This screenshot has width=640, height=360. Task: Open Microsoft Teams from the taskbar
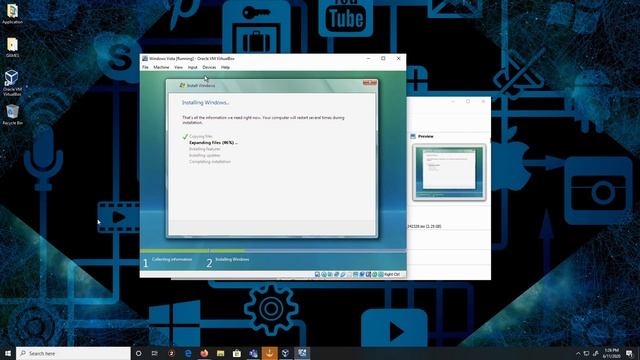click(253, 353)
